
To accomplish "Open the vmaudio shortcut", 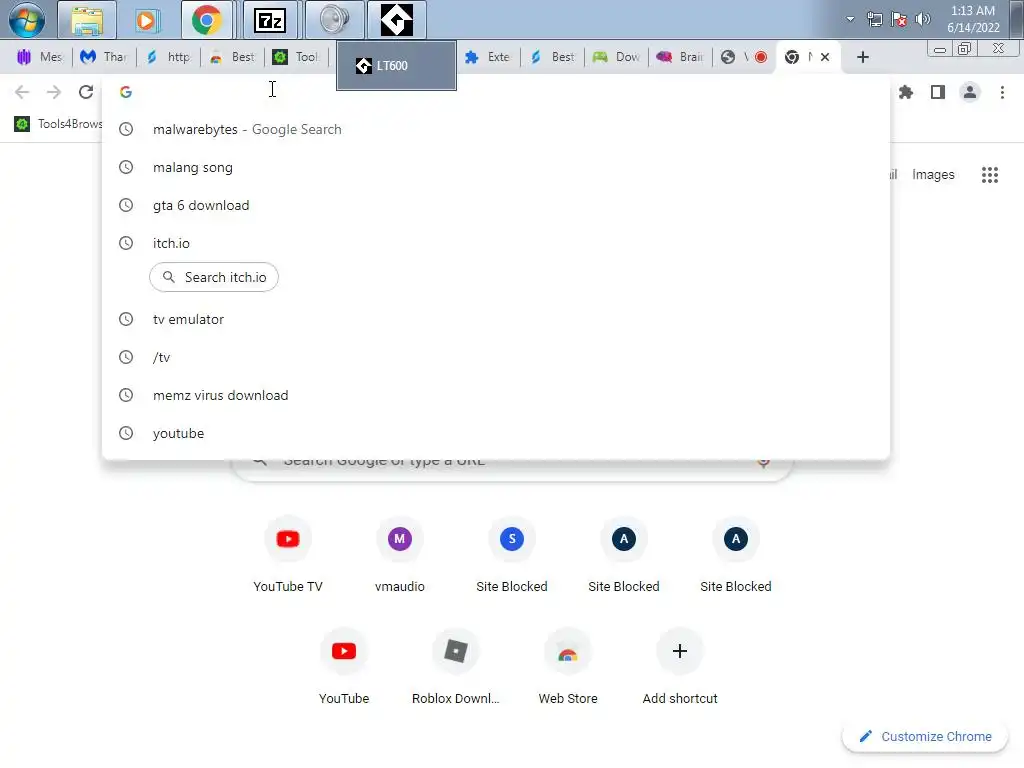I will click(x=400, y=554).
